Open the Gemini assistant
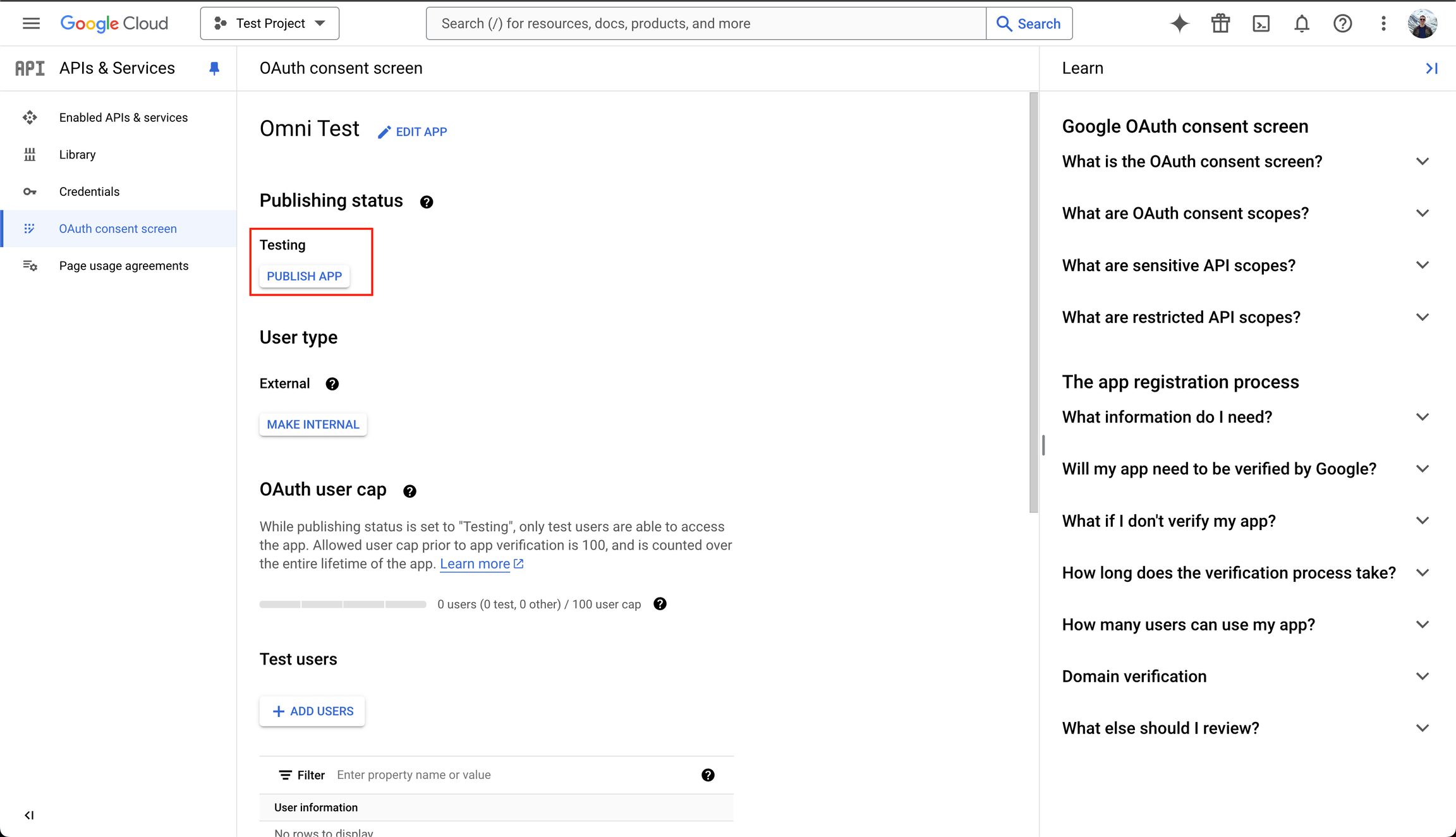This screenshot has width=1456, height=837. pos(1179,23)
